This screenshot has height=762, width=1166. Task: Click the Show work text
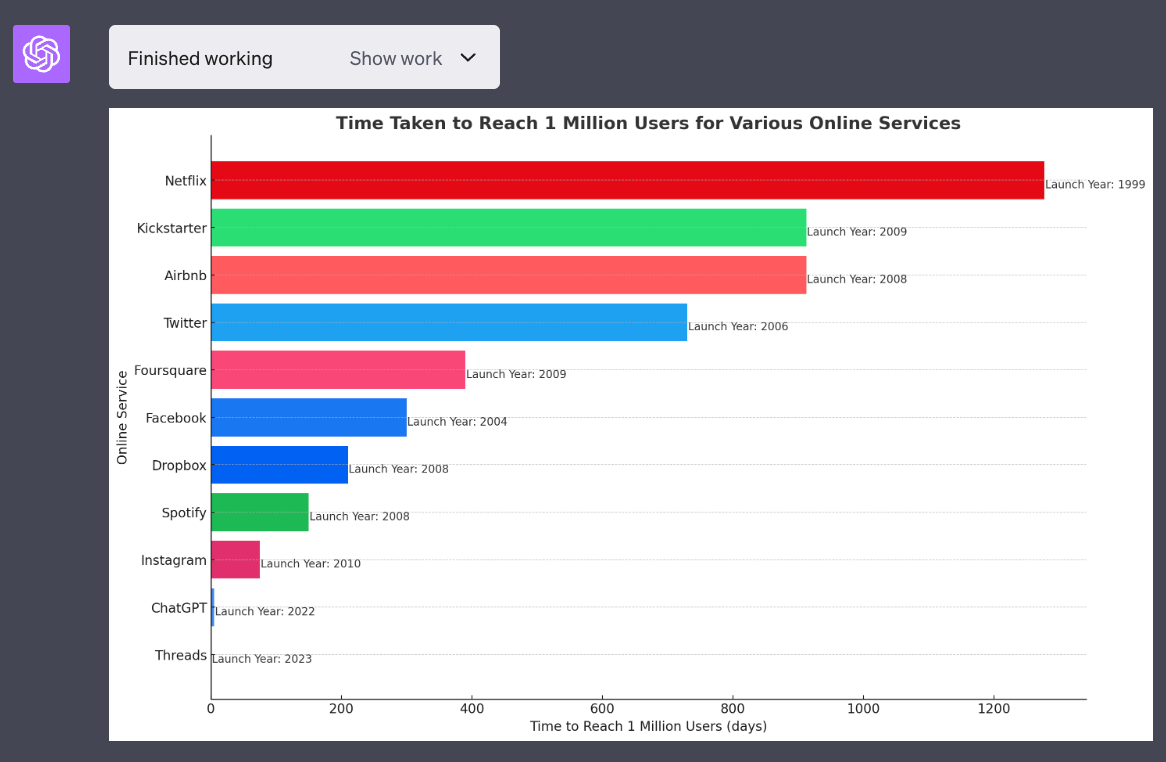tap(395, 59)
